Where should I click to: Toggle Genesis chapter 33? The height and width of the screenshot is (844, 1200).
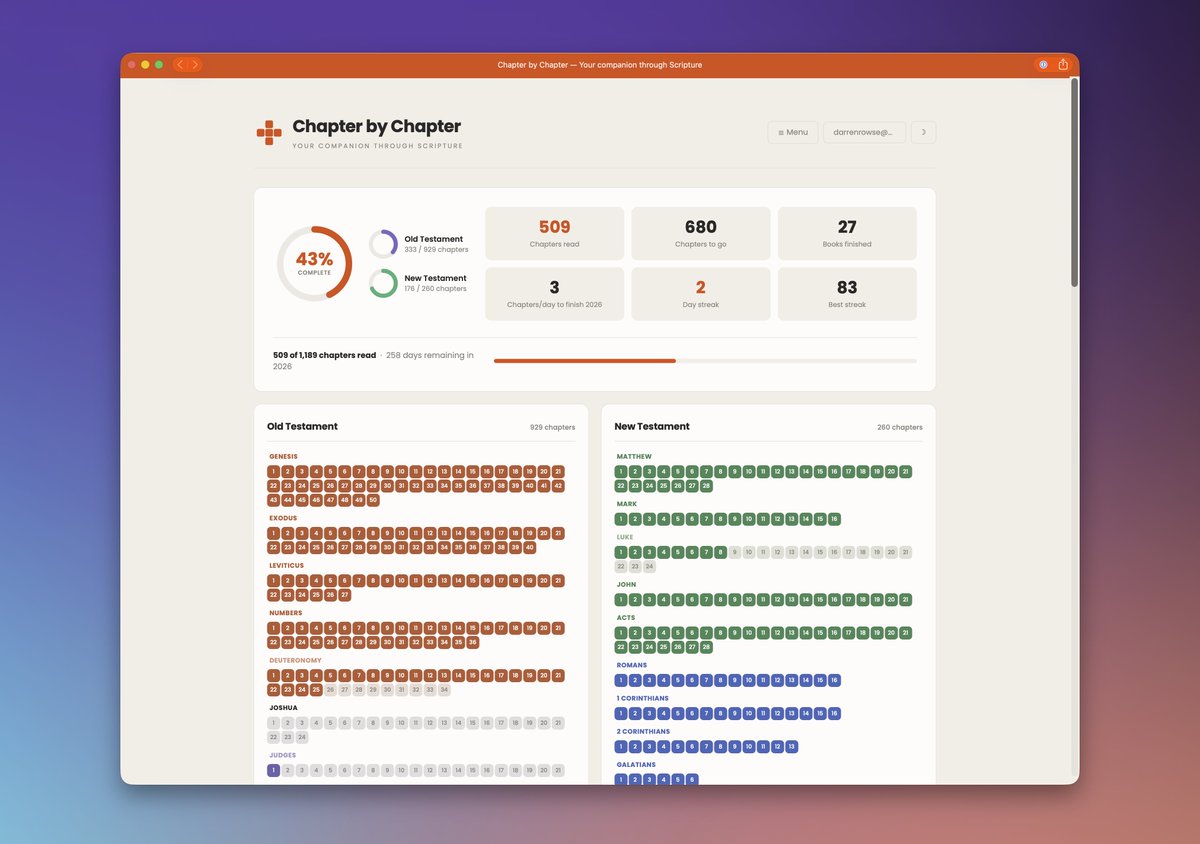(430, 486)
